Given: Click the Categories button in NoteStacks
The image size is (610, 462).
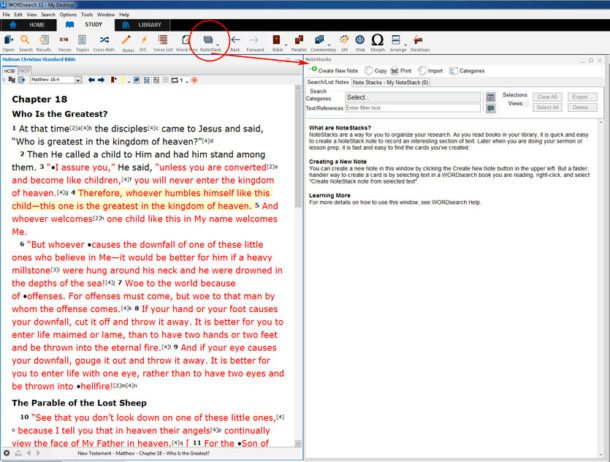Looking at the screenshot, I should (x=467, y=70).
